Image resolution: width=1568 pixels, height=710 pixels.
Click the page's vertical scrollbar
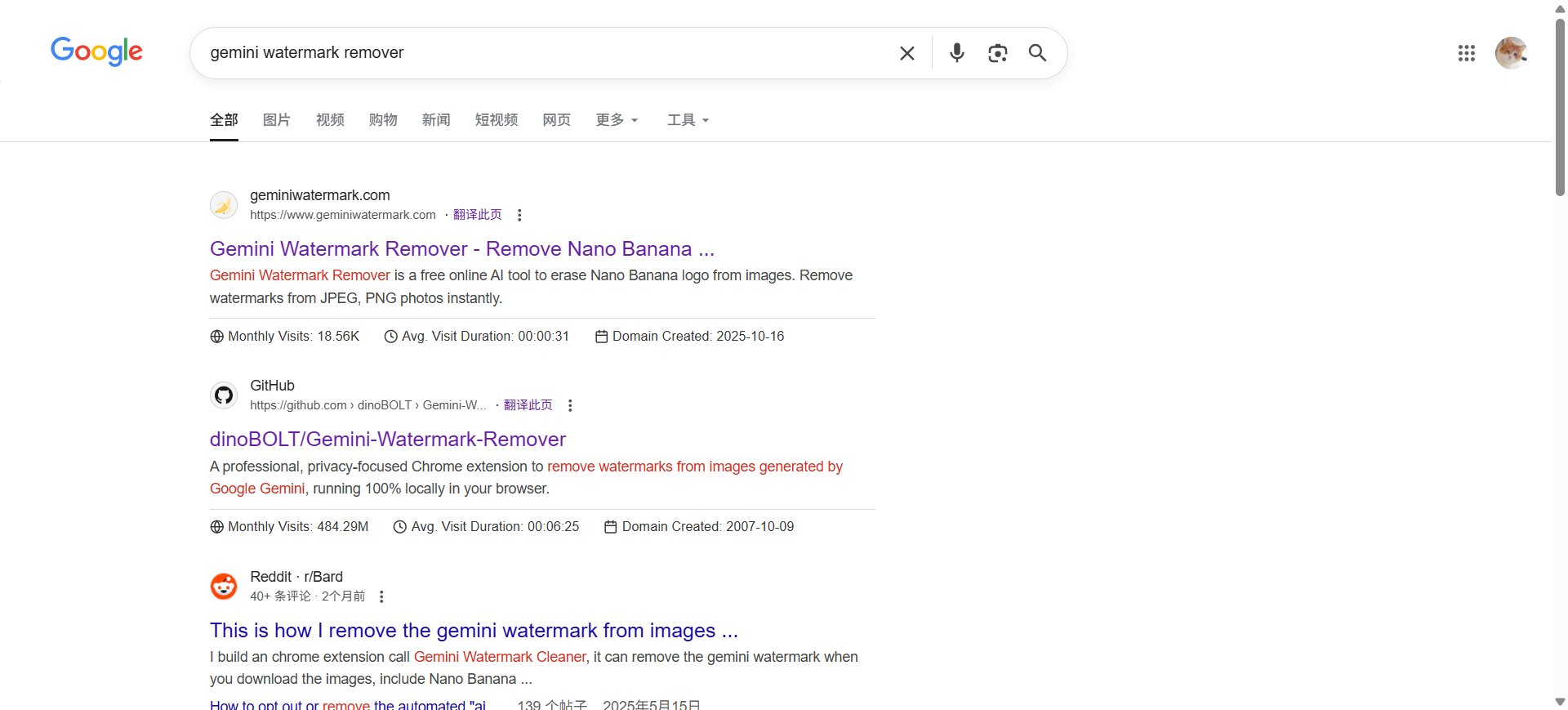point(1560,106)
